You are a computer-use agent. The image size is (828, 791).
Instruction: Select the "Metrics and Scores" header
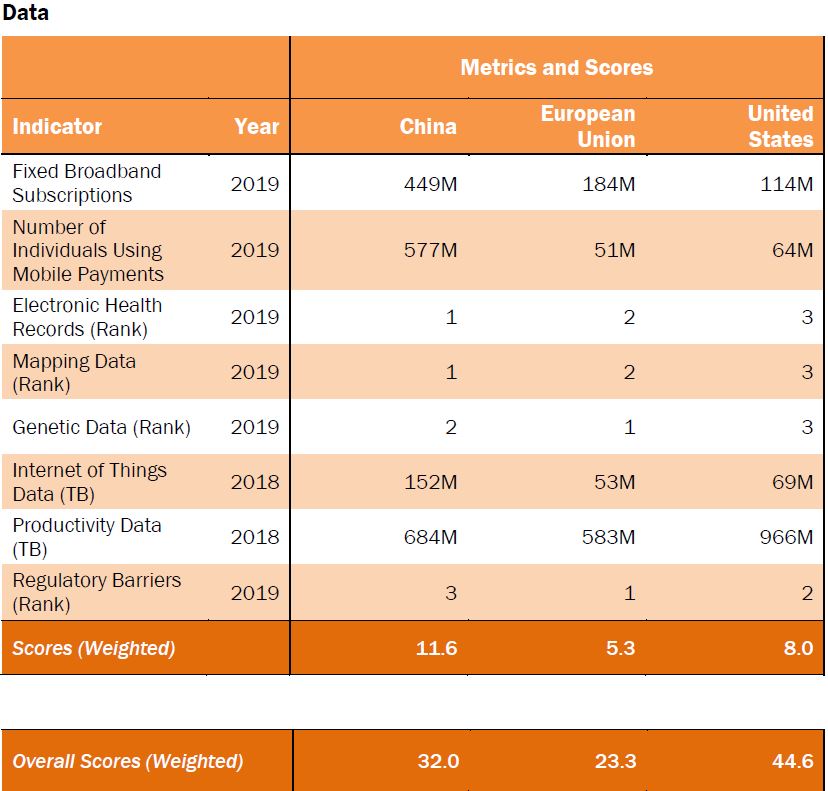pyautogui.click(x=557, y=68)
